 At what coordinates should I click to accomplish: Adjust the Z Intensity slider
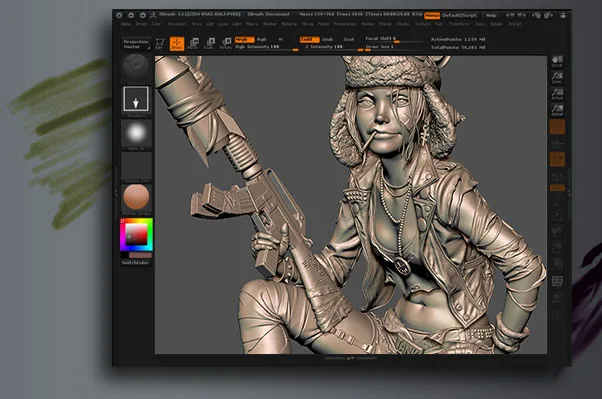click(x=333, y=47)
